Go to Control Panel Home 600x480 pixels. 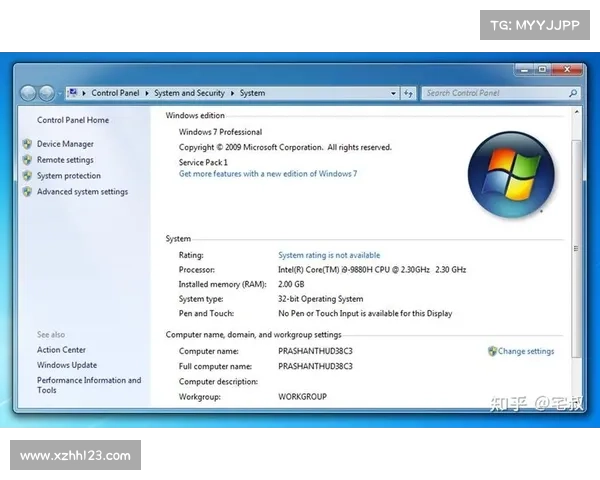pos(73,120)
